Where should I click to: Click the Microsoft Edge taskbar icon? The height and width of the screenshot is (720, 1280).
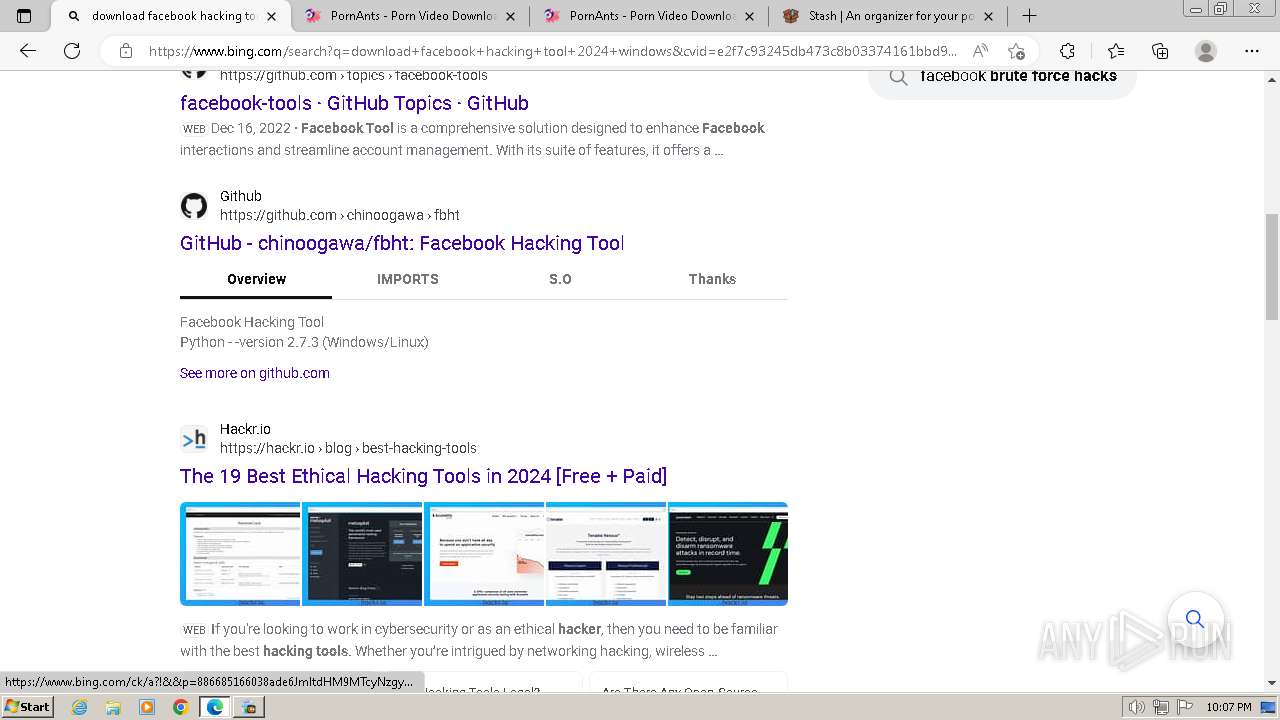(214, 707)
